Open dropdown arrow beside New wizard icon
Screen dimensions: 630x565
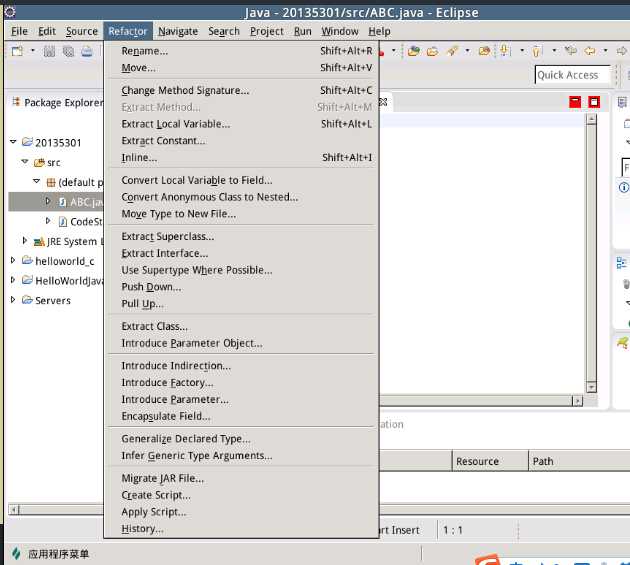point(33,51)
